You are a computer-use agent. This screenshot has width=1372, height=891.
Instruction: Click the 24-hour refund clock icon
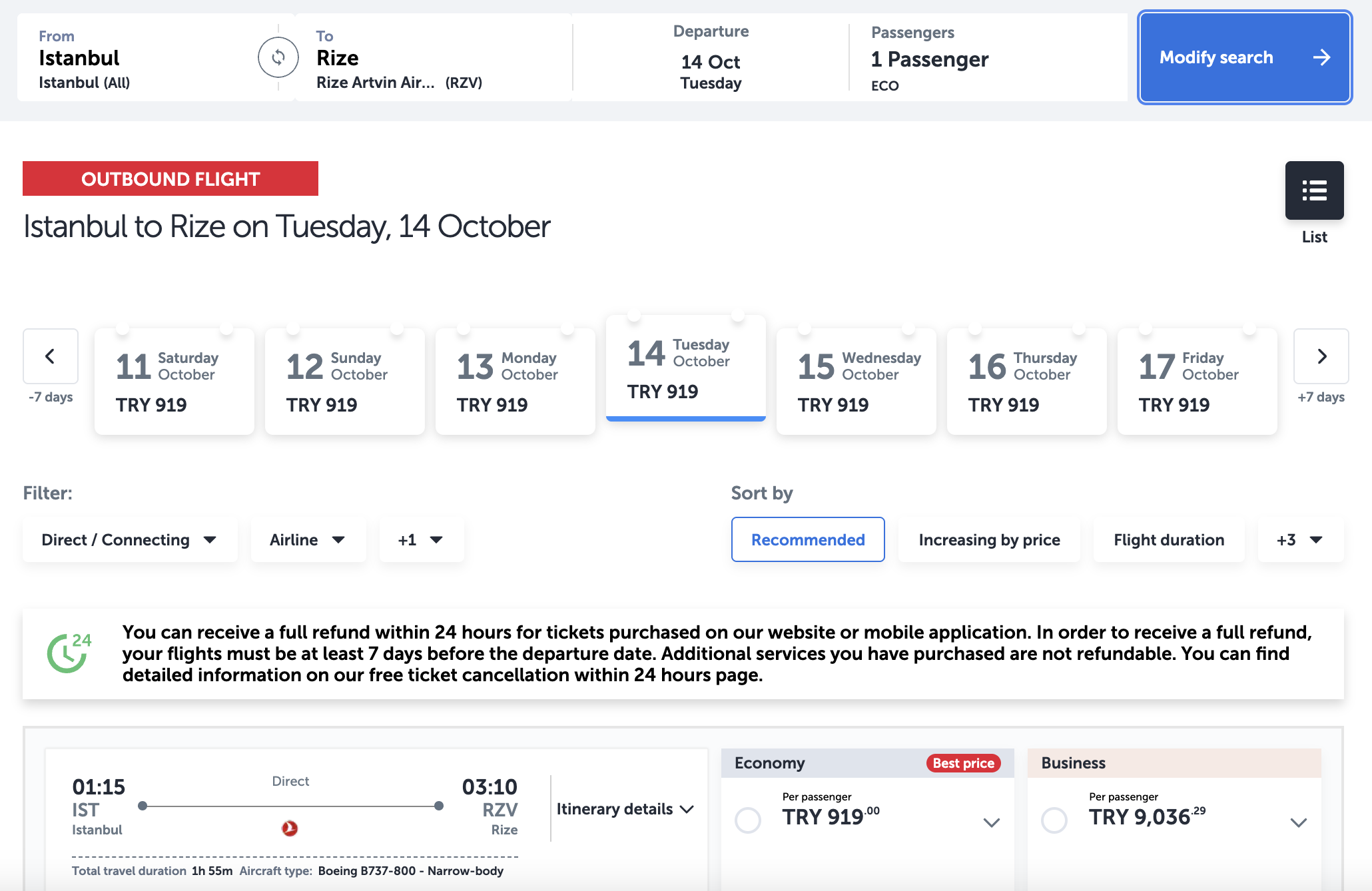(x=68, y=653)
